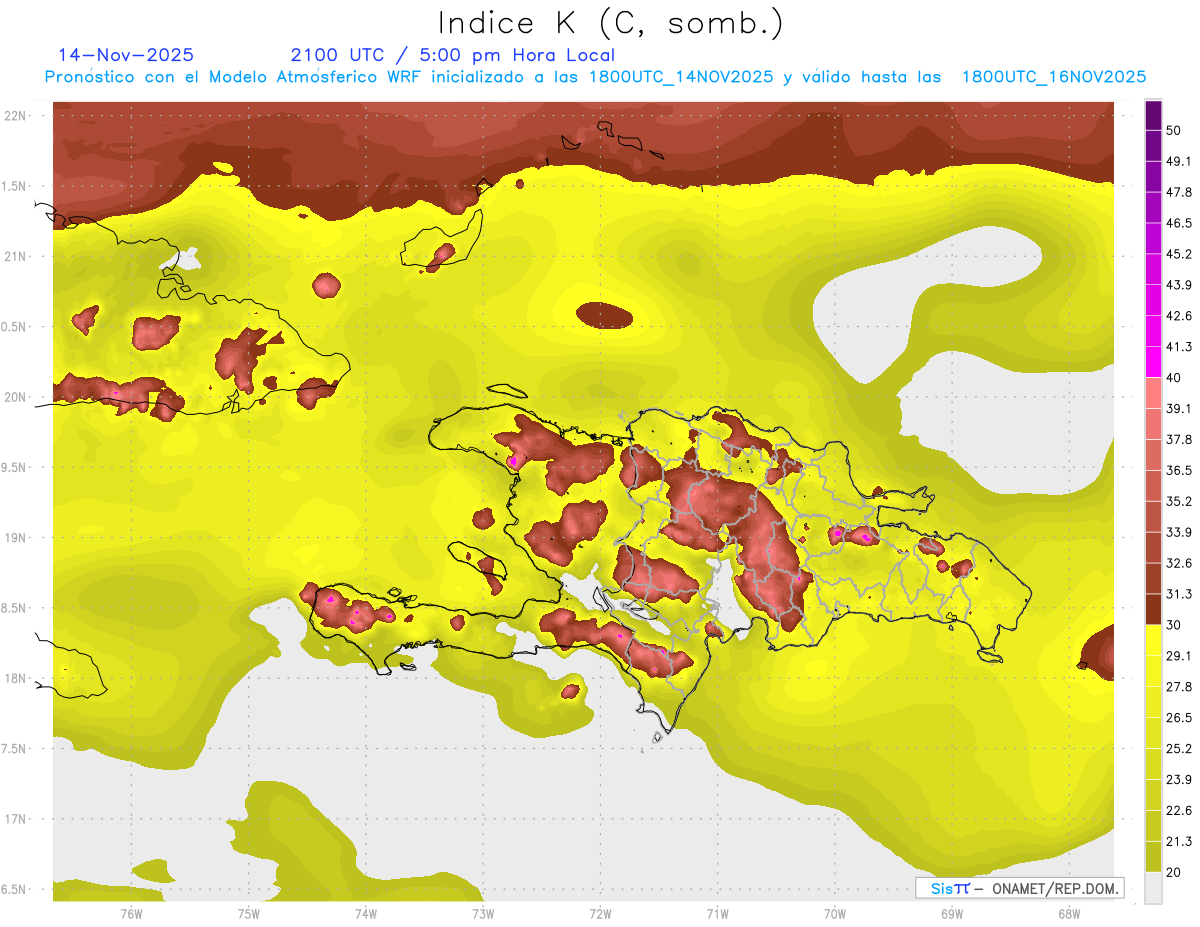Click the longitude axis label '68W'
Viewport: 1200px width, 927px height.
coord(1068,915)
